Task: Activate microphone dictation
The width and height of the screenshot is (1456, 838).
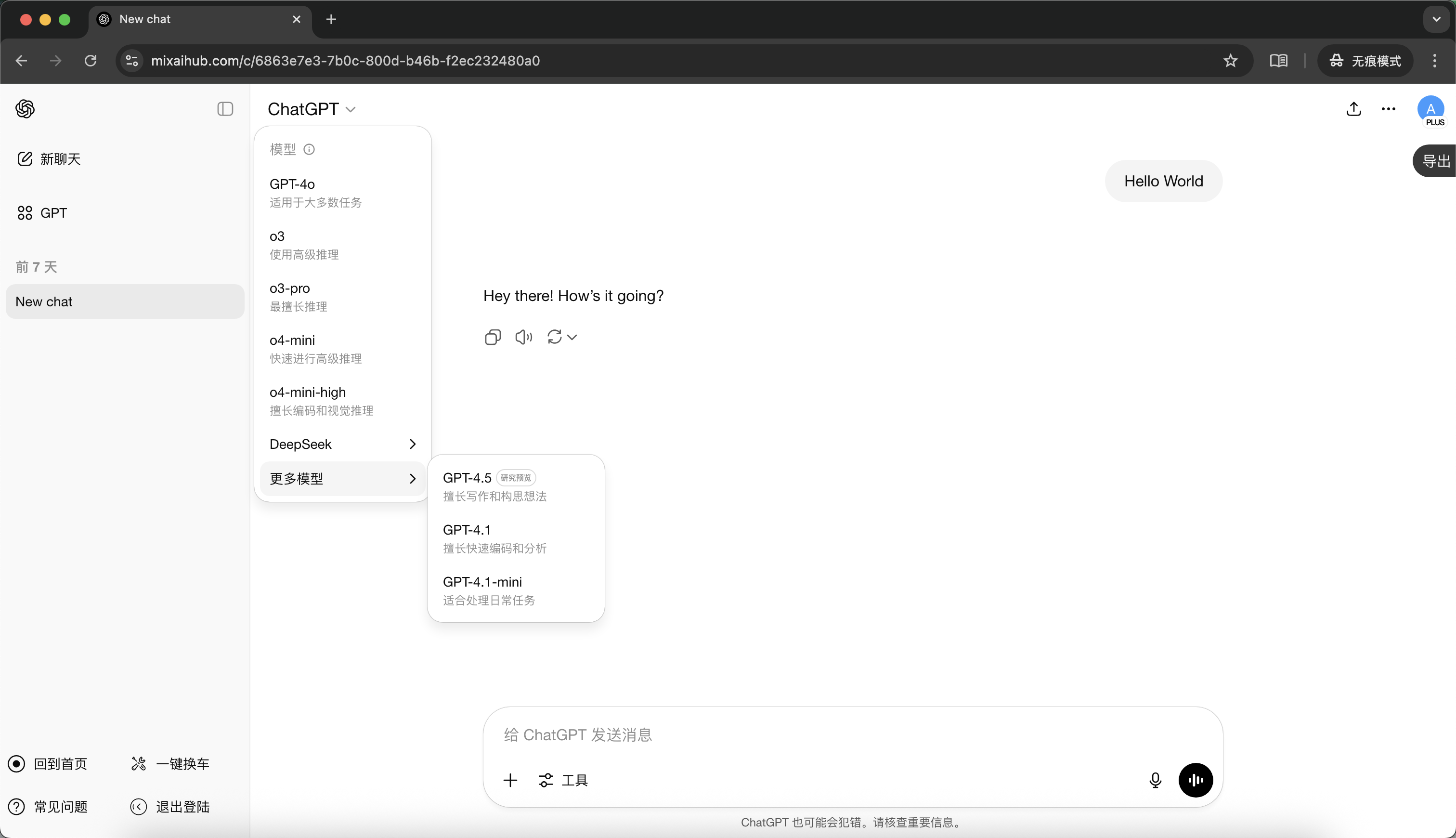Action: [1155, 780]
